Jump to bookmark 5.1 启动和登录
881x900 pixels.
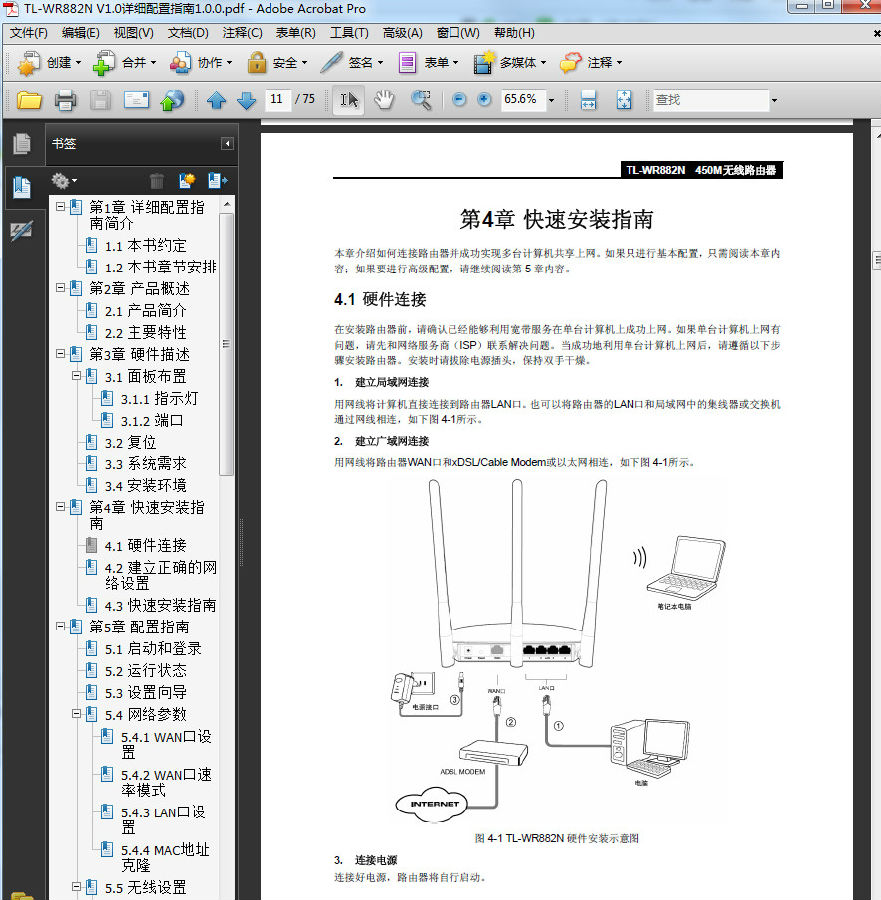(153, 649)
